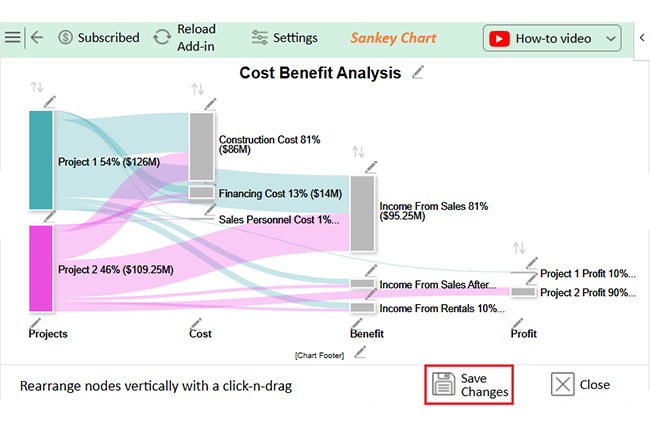The width and height of the screenshot is (650, 427).
Task: Select the teal Project 1 node
Action: [40, 160]
